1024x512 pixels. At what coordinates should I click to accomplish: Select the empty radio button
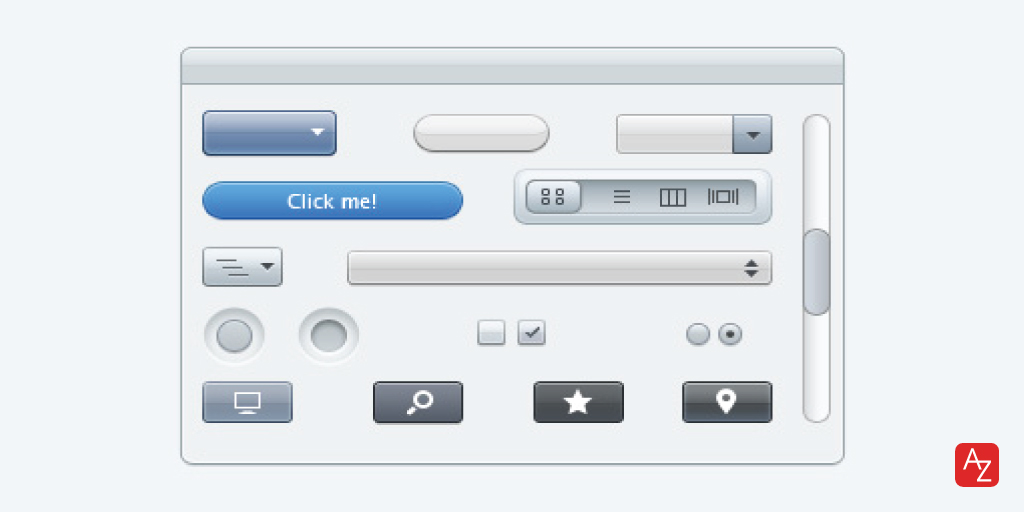(x=697, y=334)
